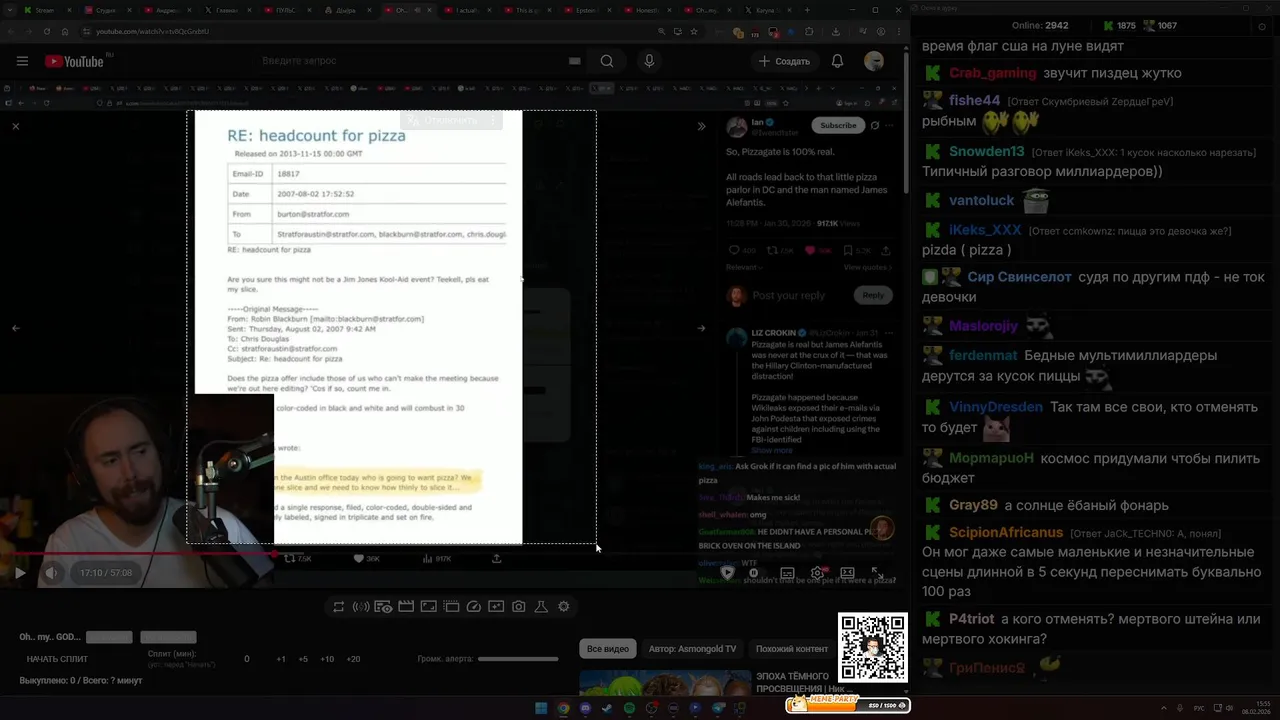
Task: Click the 'НАЧАТЬ СПЛИТ' button
Action: coord(57,659)
